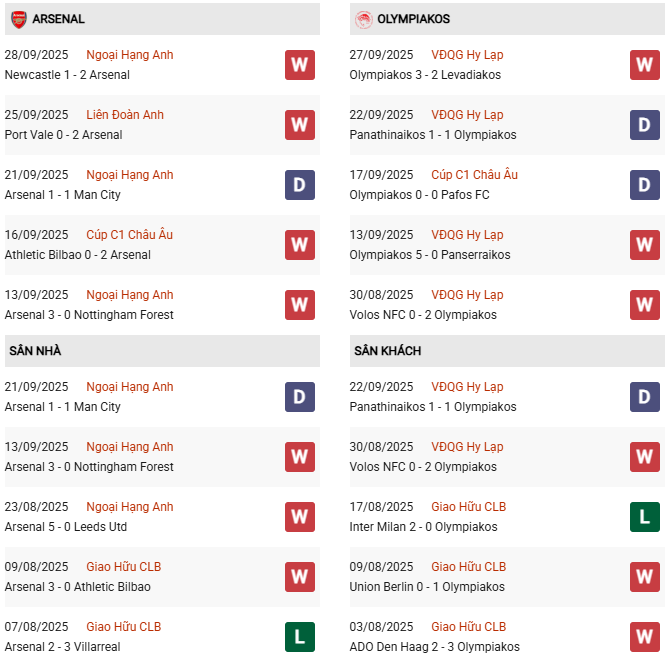Open Cúp C1 Châu Âu link above Pafos match
666x662 pixels.
[475, 175]
